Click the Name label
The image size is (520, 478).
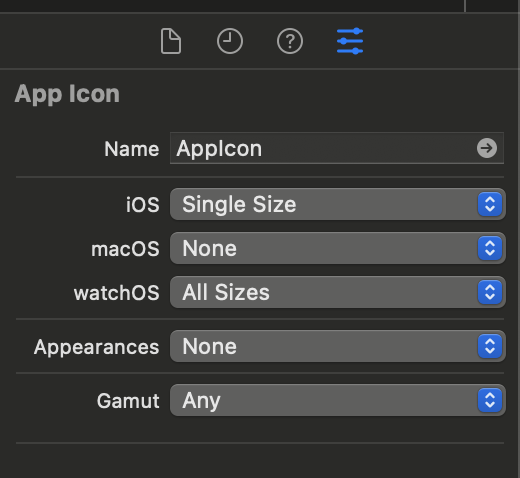pyautogui.click(x=132, y=149)
